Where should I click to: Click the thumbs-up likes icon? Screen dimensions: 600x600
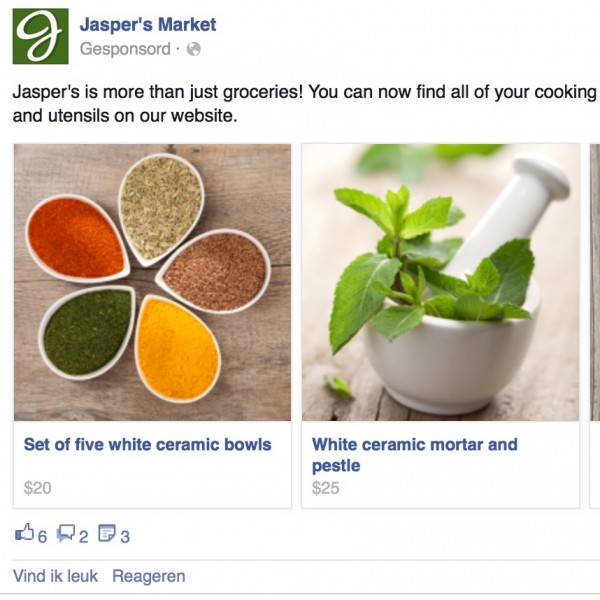tap(24, 532)
